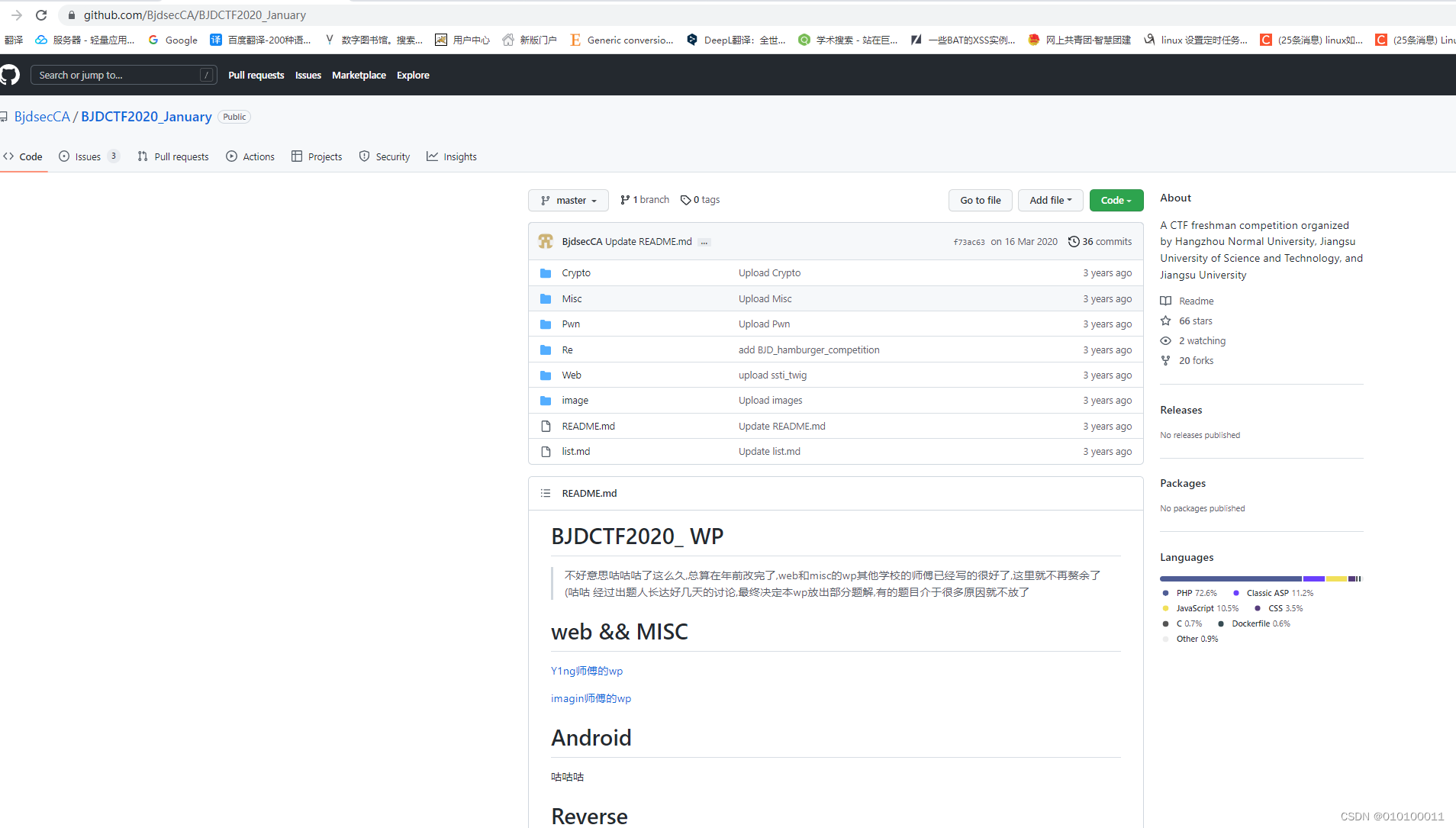The height and width of the screenshot is (828, 1456).
Task: Open the green Code dropdown
Action: [1116, 200]
